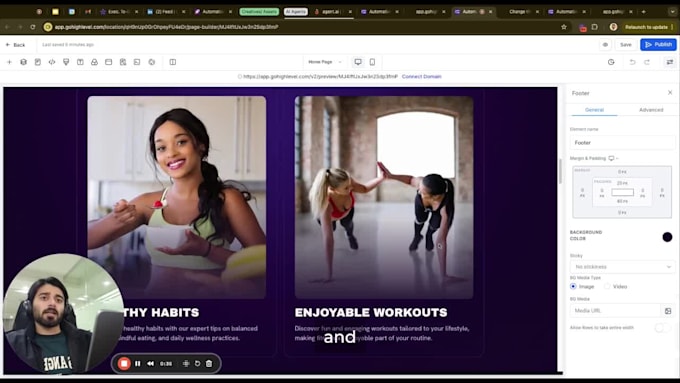Select the Image BG media type

tap(573, 286)
